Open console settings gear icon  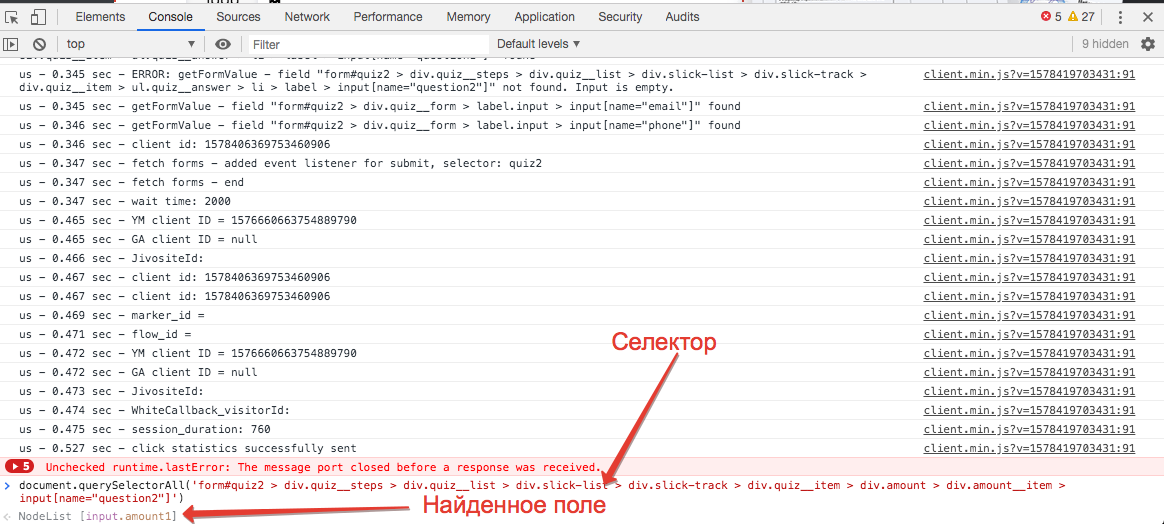[x=1147, y=44]
